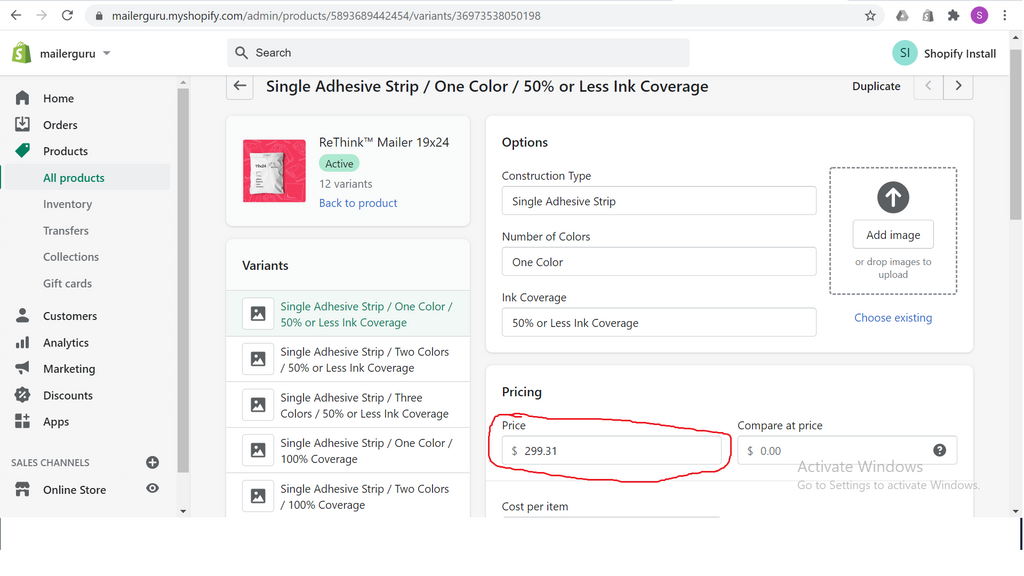The height and width of the screenshot is (576, 1024).
Task: Click Choose existing link
Action: click(893, 318)
